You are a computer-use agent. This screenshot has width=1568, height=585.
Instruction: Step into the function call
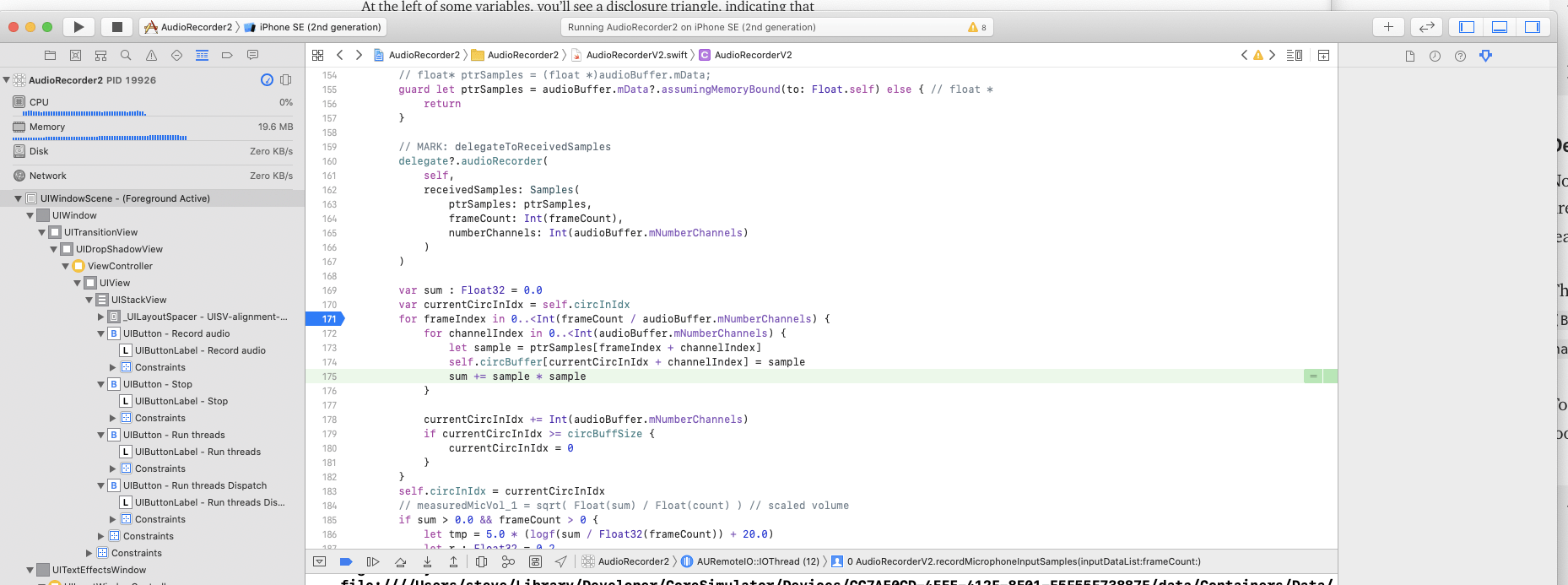pos(427,561)
